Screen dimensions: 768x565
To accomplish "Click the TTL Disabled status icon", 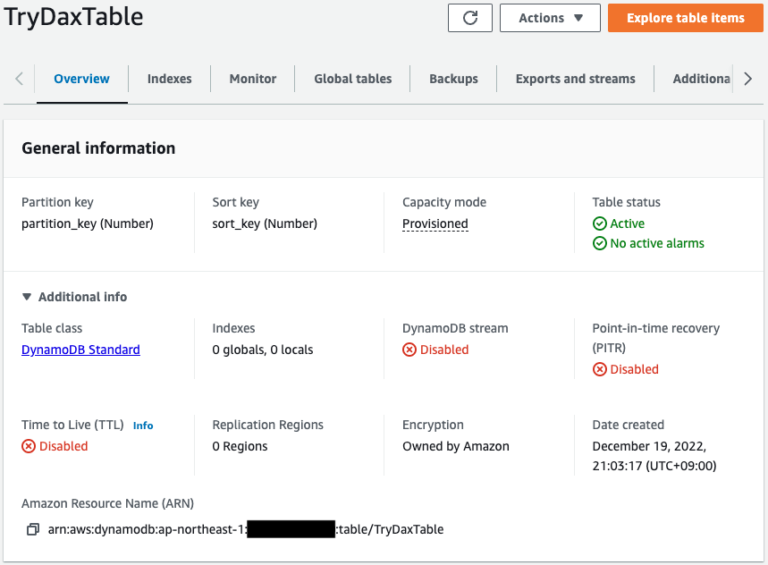I will (x=28, y=446).
